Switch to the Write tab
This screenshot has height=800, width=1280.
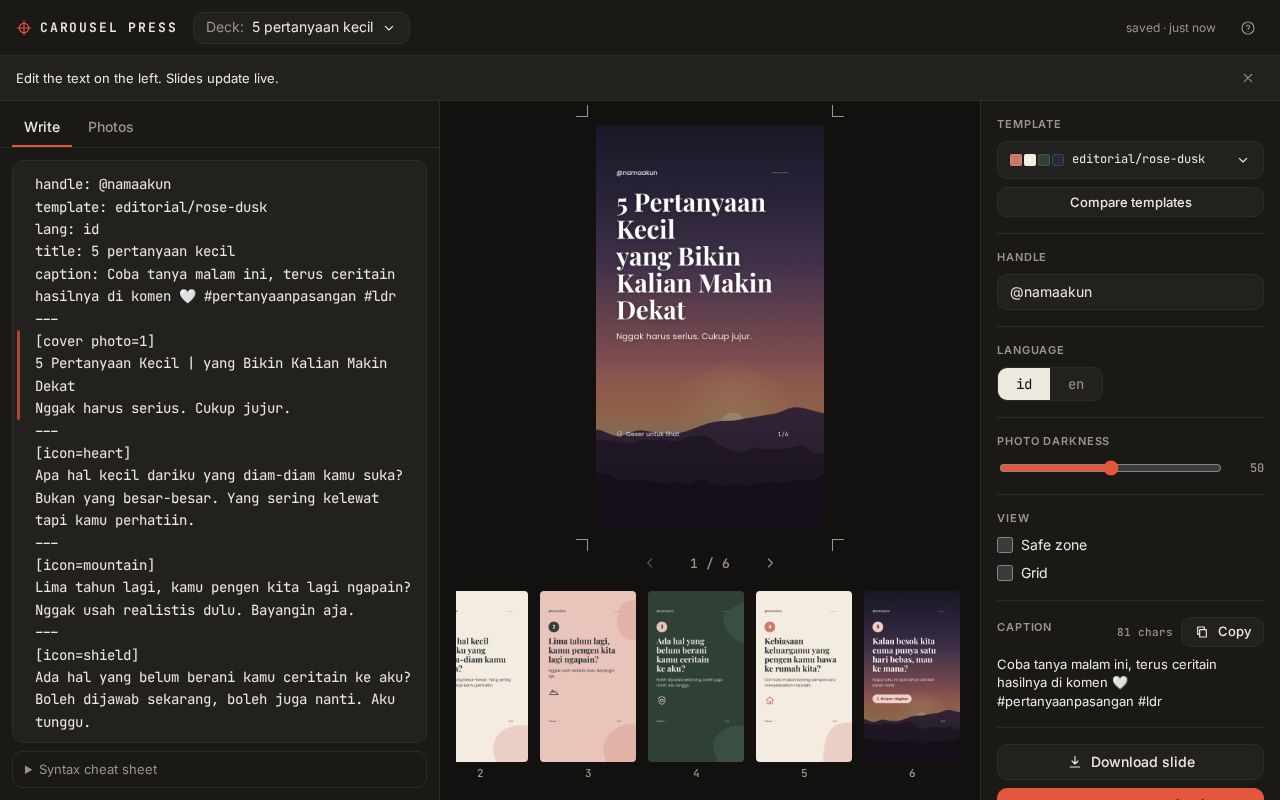42,127
